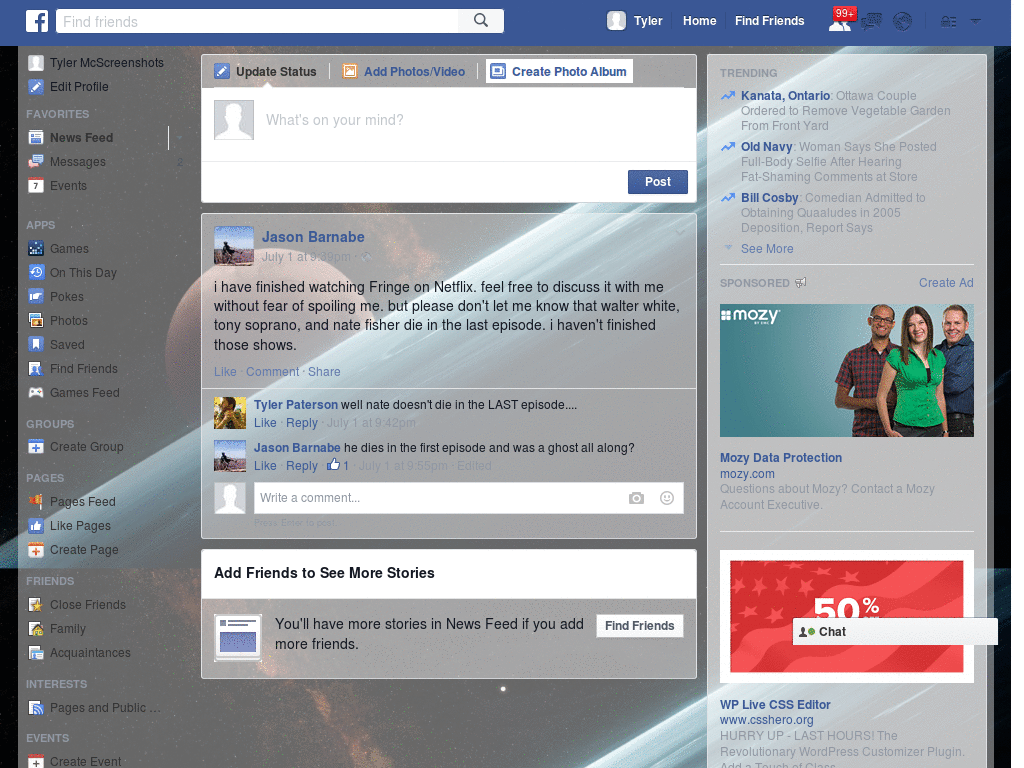
Task: Click the Saved bookmark icon
Action: 36,344
